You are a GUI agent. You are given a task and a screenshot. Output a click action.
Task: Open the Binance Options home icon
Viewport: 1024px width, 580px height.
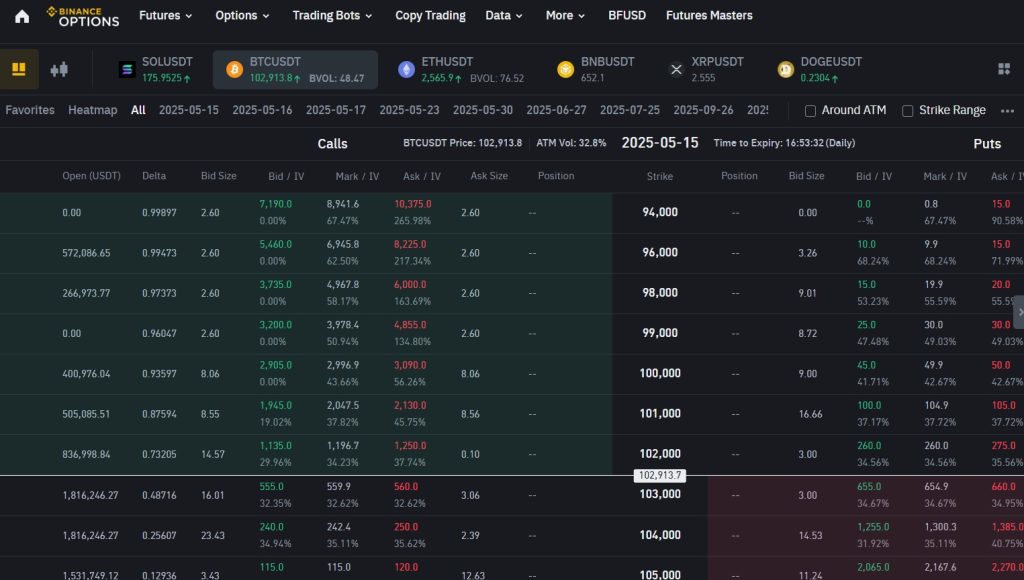pyautogui.click(x=20, y=15)
